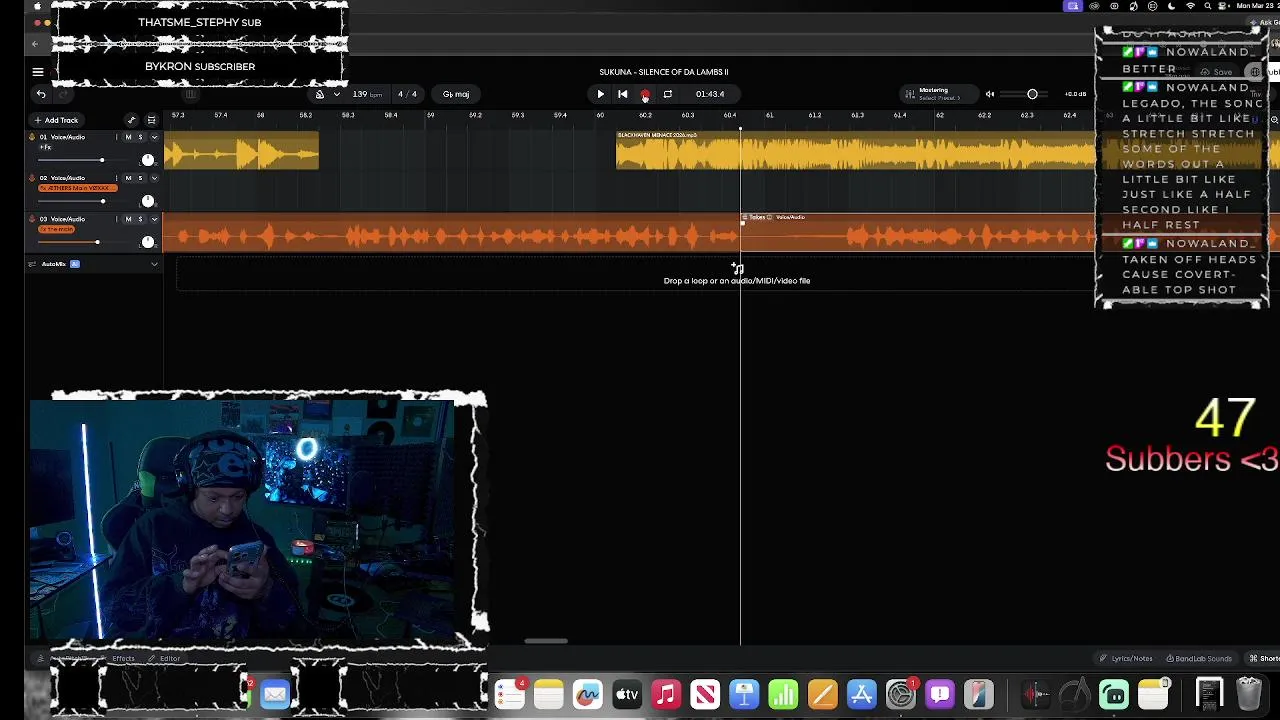
Task: Toggle the track height icon beside Add Track
Action: click(151, 120)
